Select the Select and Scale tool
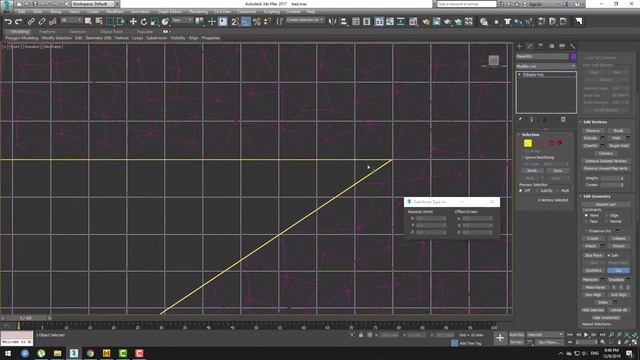This screenshot has width=640, height=360. 154,21
